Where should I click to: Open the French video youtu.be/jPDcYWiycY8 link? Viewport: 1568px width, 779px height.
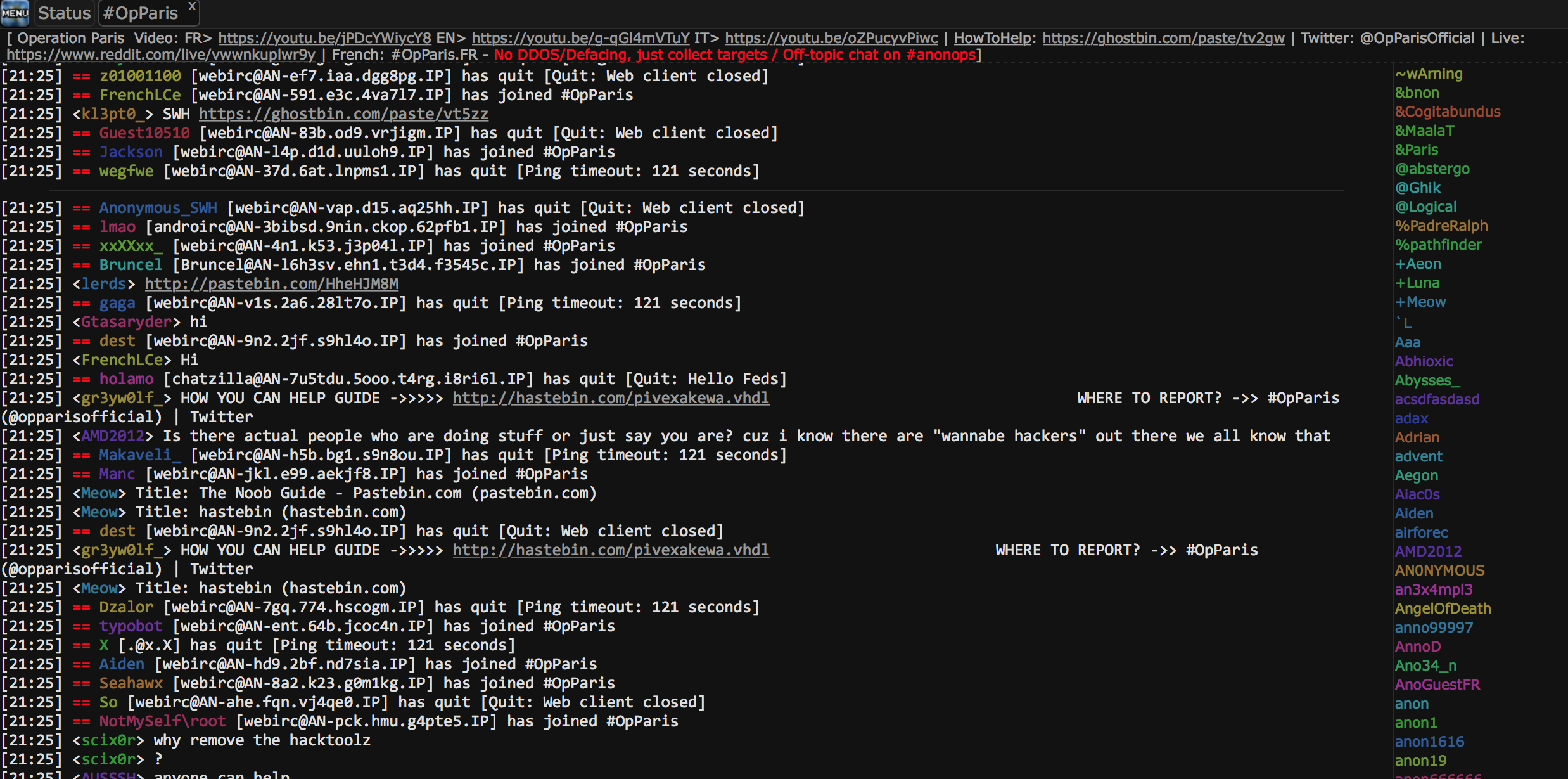pyautogui.click(x=324, y=38)
